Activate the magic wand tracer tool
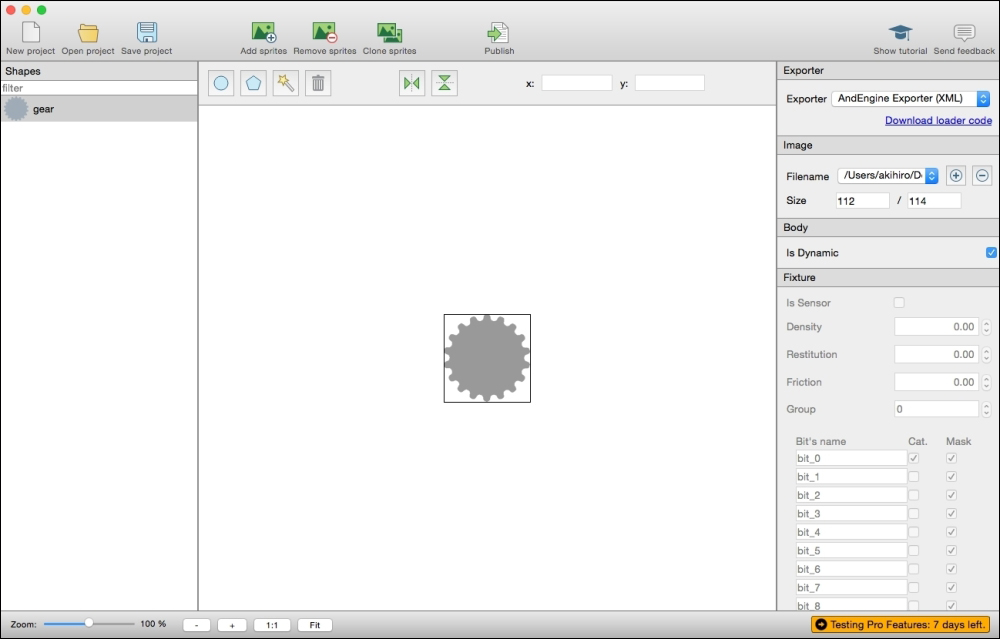Screen dimensions: 1000x639 (286, 84)
